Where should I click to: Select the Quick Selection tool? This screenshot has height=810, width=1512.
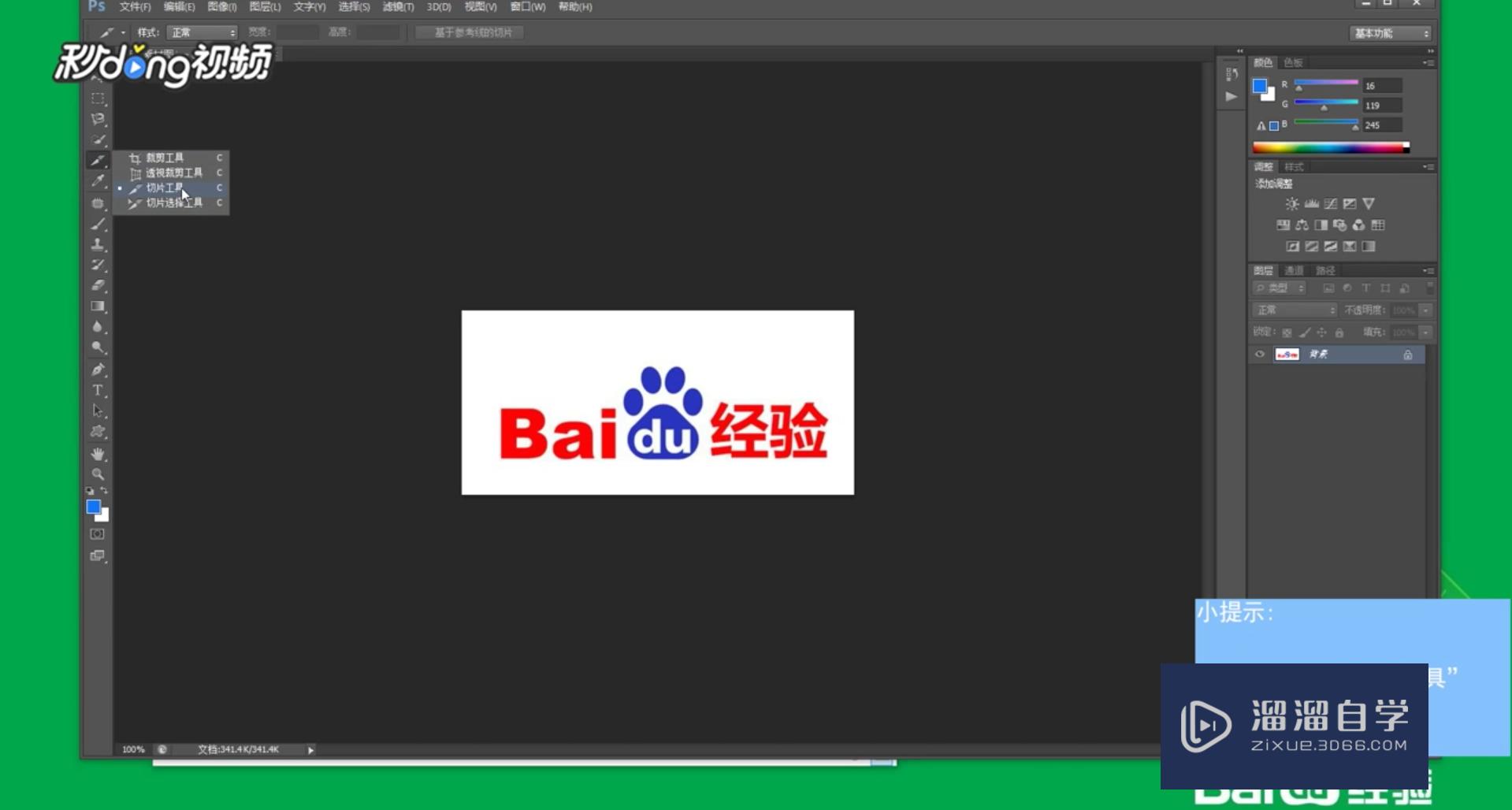pyautogui.click(x=98, y=139)
